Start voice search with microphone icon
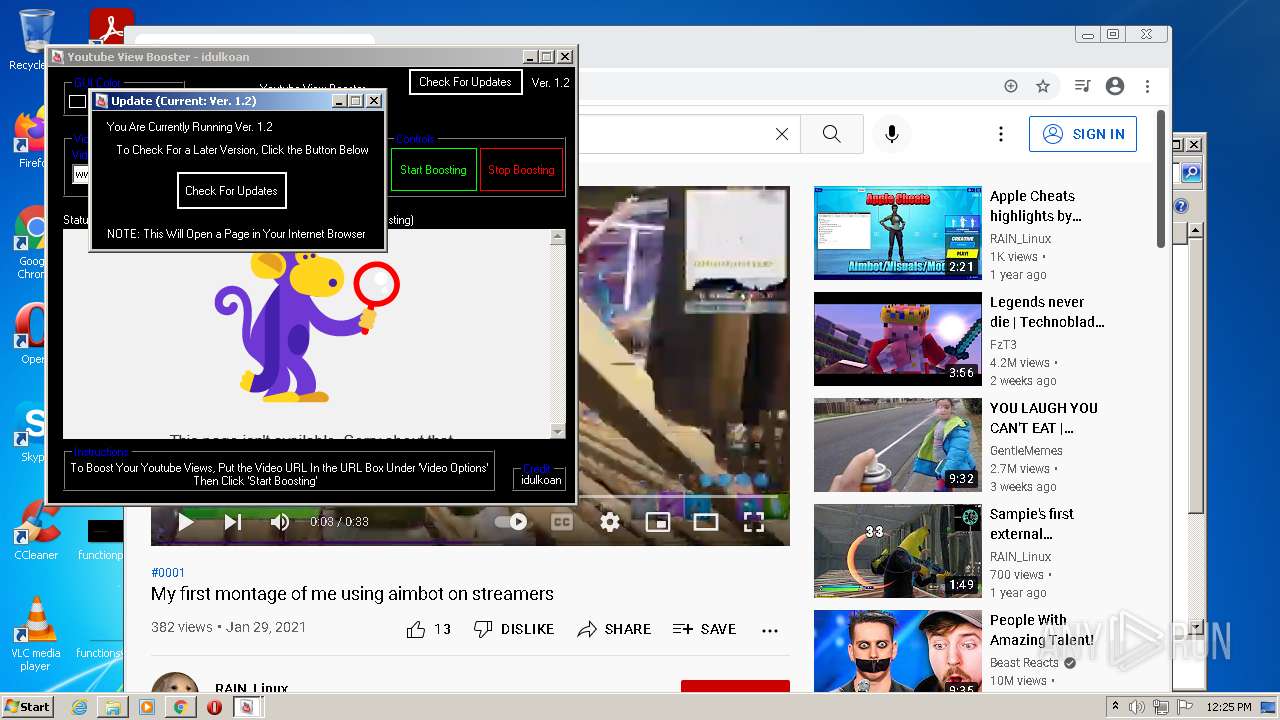The image size is (1280, 720). tap(892, 134)
